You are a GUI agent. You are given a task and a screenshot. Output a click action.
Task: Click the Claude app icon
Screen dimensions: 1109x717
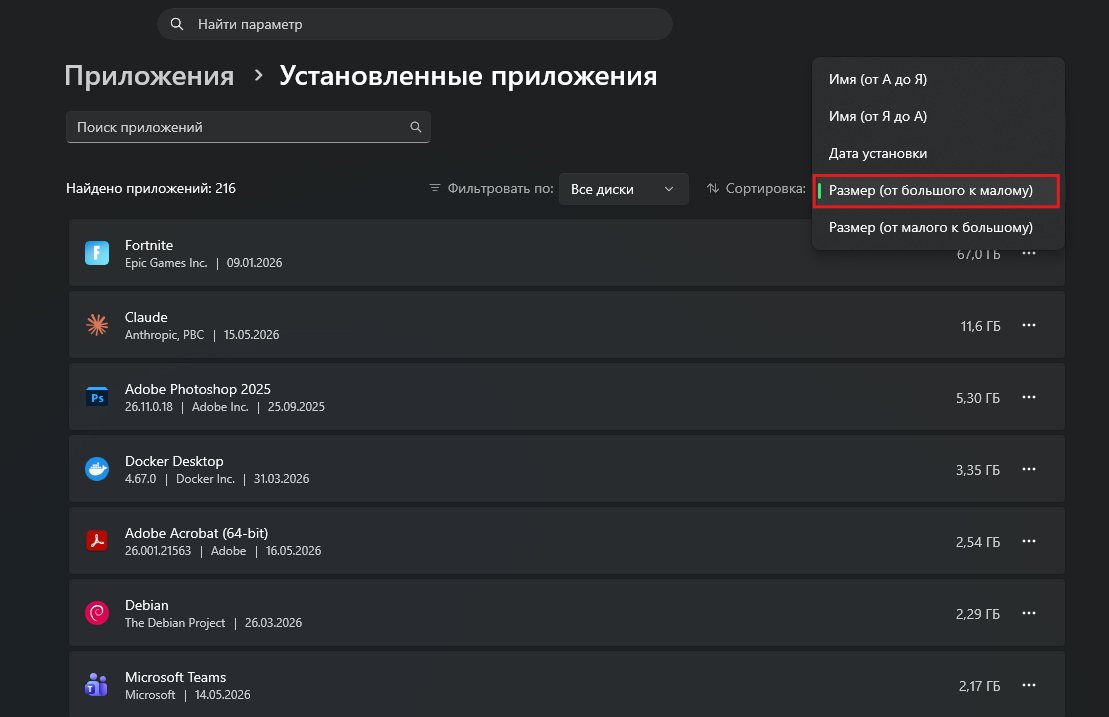pos(97,325)
